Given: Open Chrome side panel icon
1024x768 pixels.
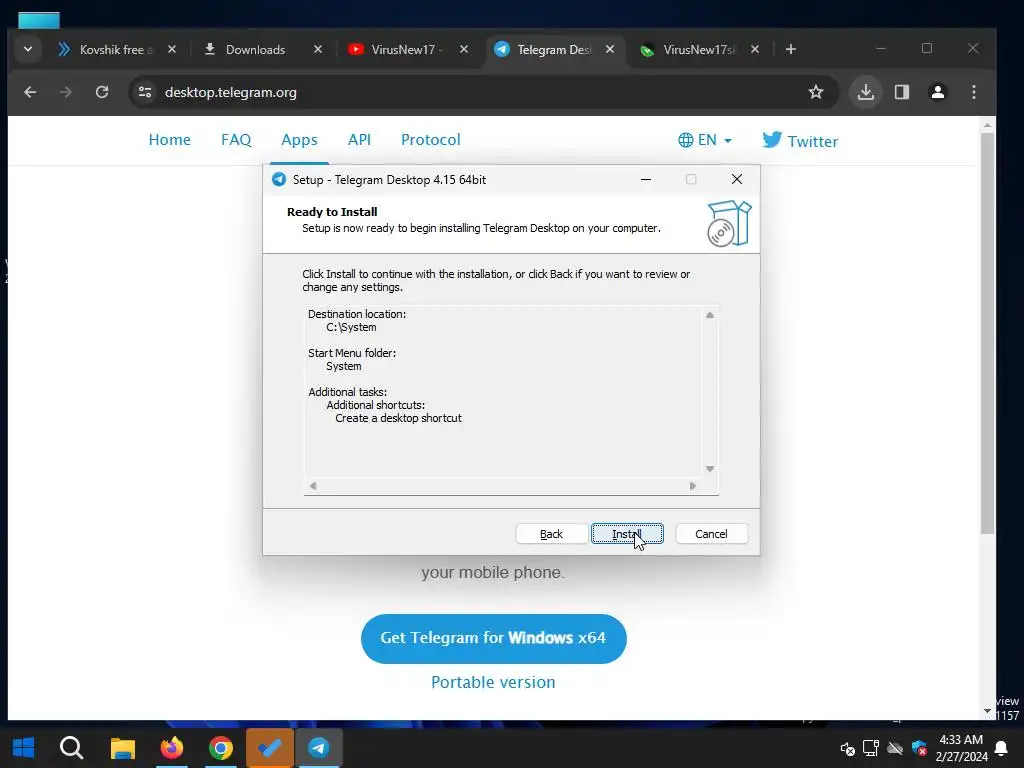Looking at the screenshot, I should point(902,92).
